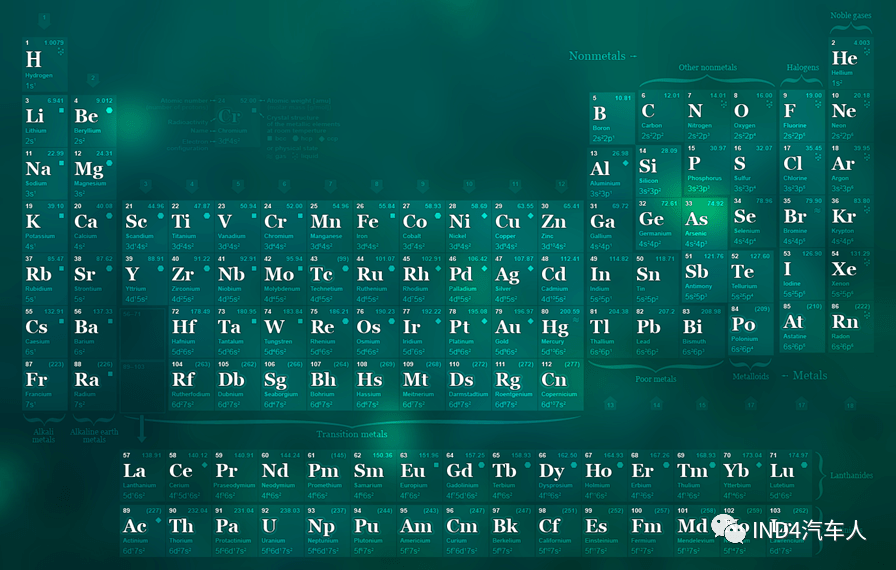
Task: Choose the Carbon (C) element tile
Action: click(659, 116)
